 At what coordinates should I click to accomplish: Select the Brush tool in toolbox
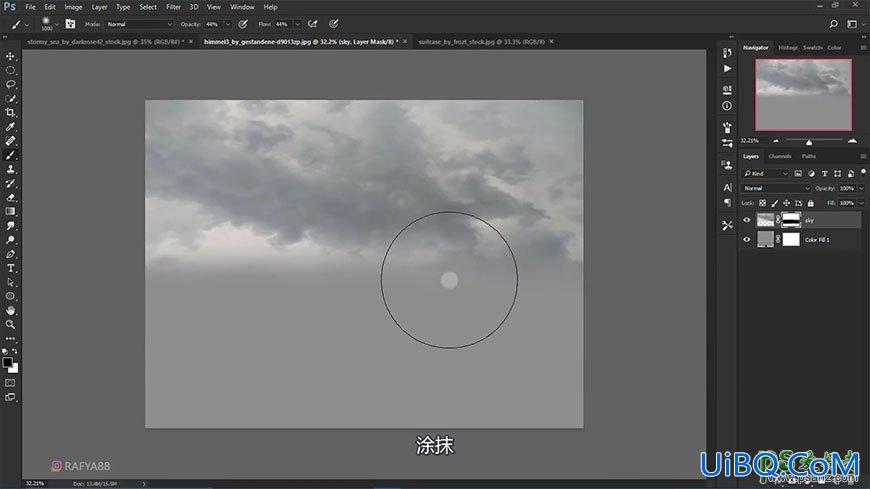click(x=10, y=155)
